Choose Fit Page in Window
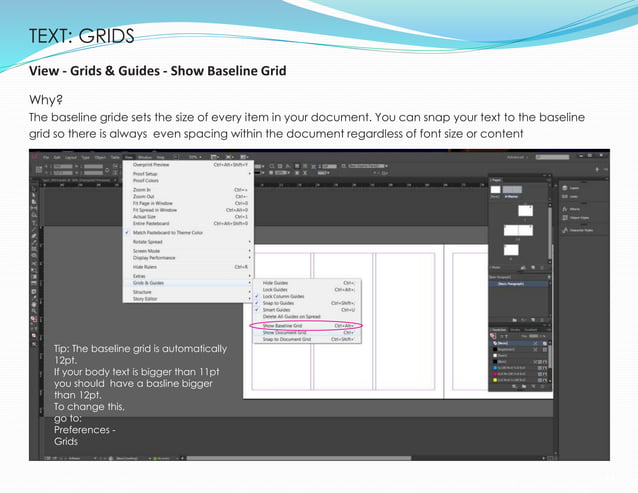This screenshot has width=638, height=493. [188, 203]
